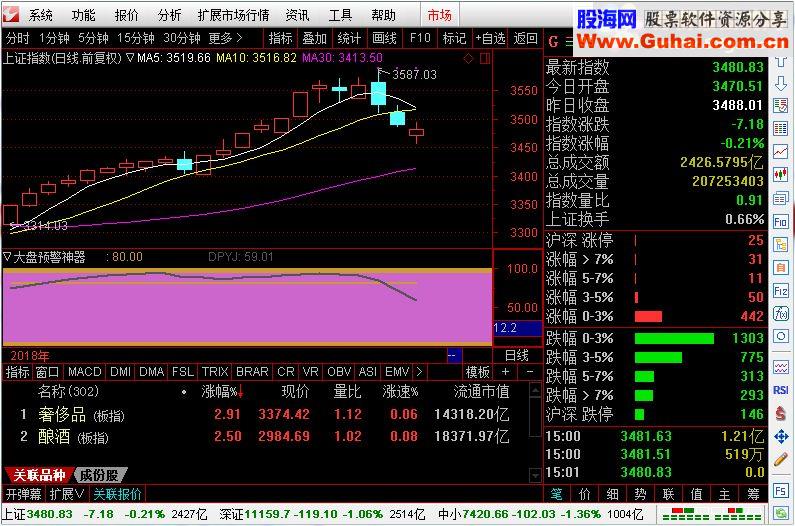Click the diamond icon above price chart
Image resolution: width=795 pixels, height=526 pixels.
[x=468, y=59]
